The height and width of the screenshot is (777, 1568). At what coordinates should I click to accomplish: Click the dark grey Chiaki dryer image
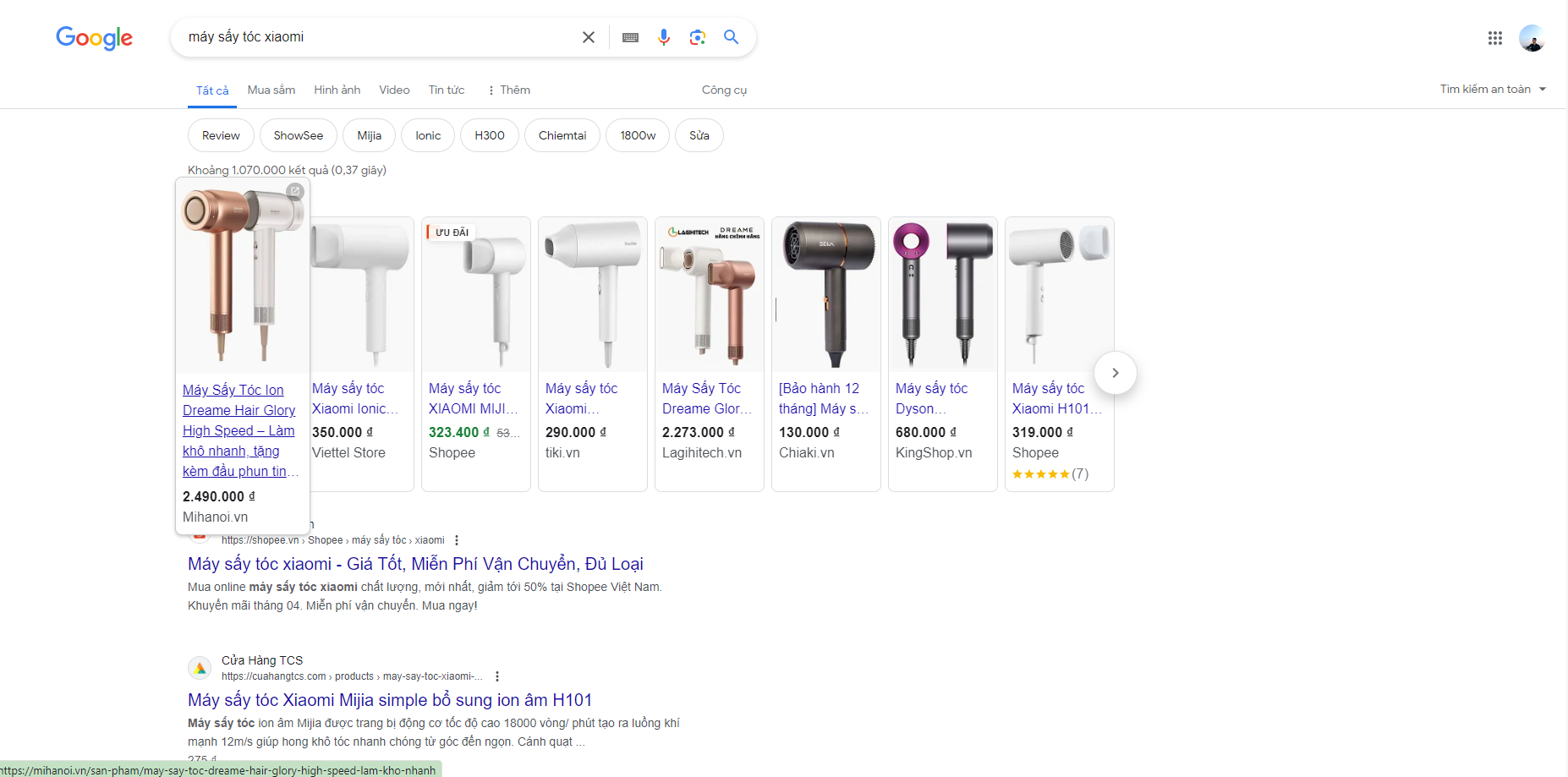pyautogui.click(x=826, y=294)
